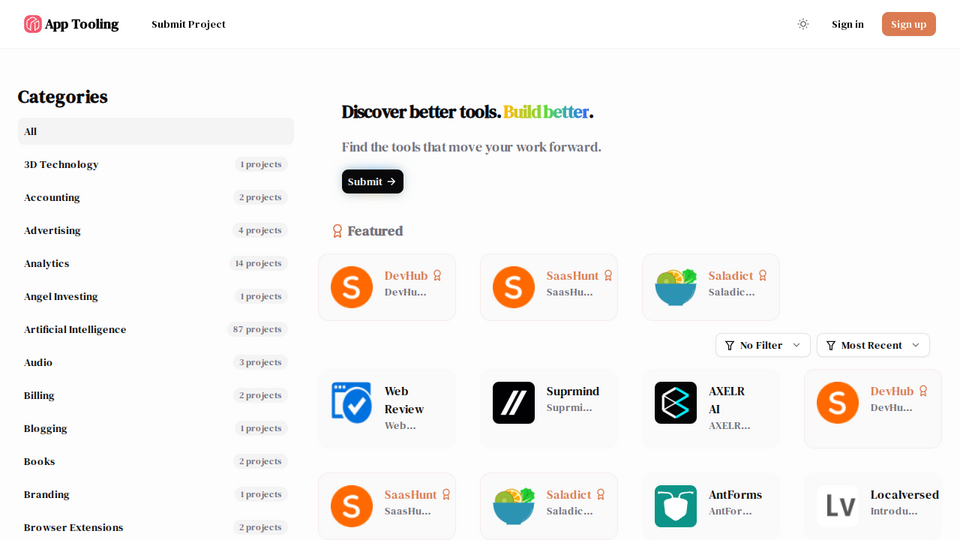Click the ribbon badge on featured DevHub card
This screenshot has height=540, width=960.
(x=437, y=276)
